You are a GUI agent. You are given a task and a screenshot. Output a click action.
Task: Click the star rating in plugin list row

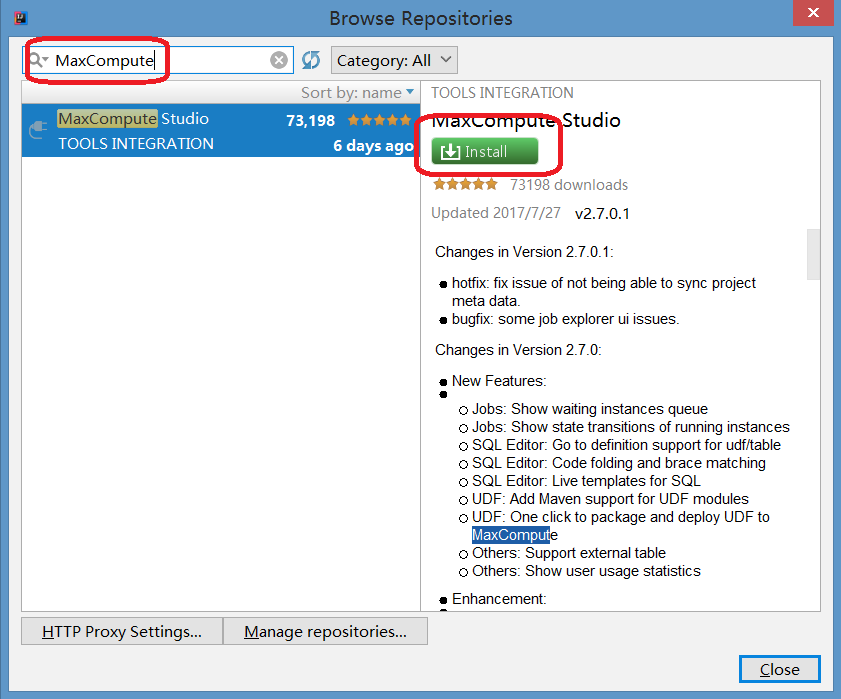tap(379, 120)
